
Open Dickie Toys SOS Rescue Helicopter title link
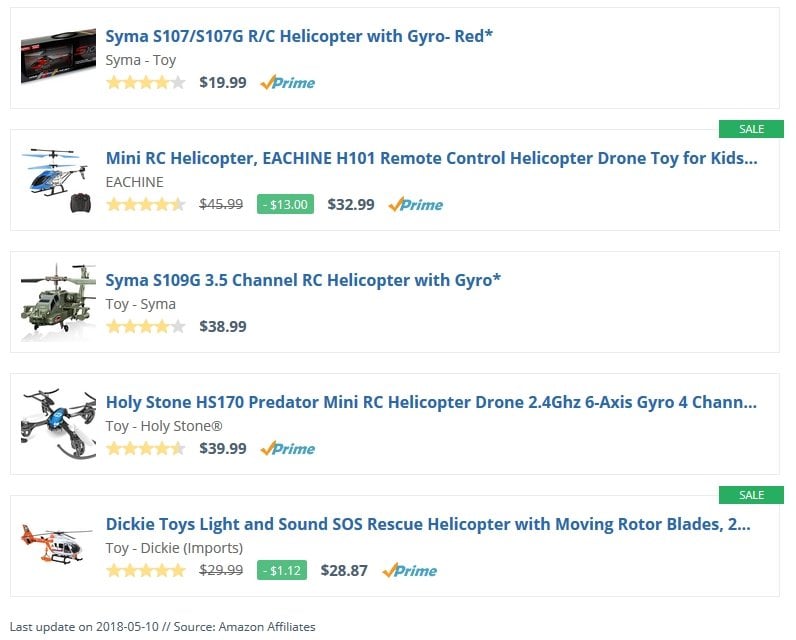point(428,524)
